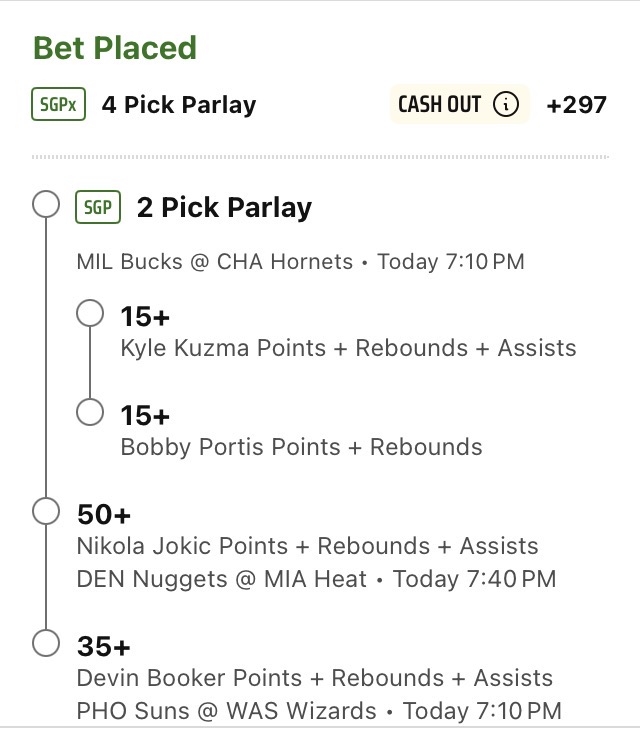This screenshot has height=747, width=640.
Task: Tap Nikola Jokic Points + Rebounds + Assists
Action: click(x=307, y=546)
